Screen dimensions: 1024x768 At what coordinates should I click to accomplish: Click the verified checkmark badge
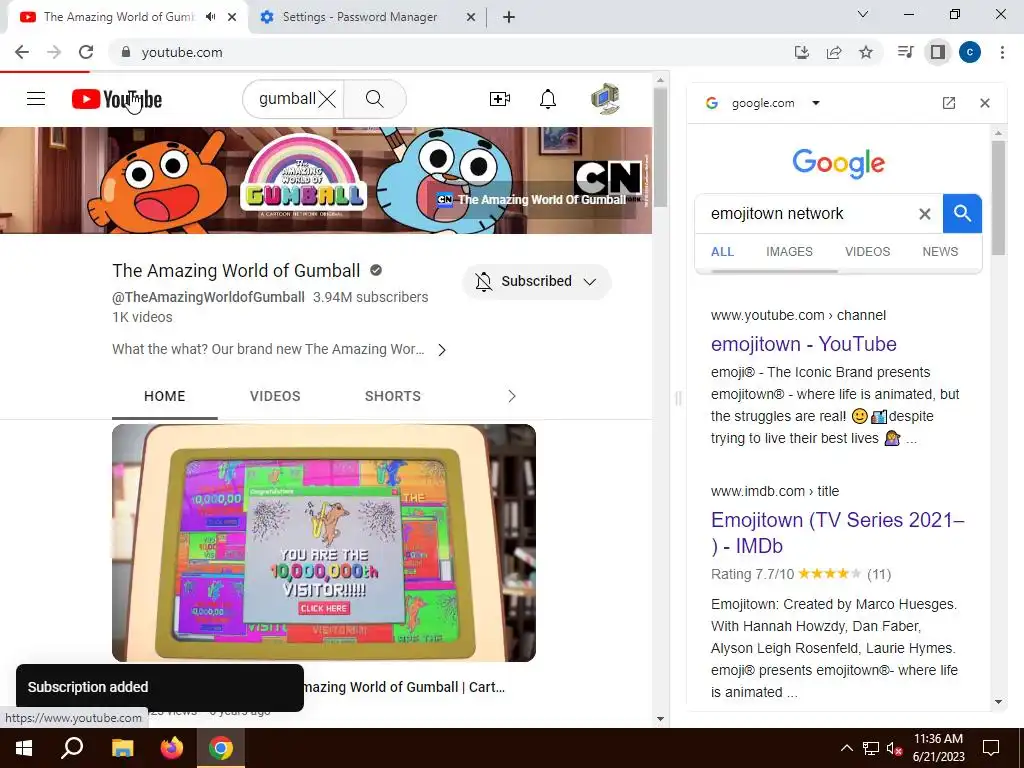tap(376, 270)
